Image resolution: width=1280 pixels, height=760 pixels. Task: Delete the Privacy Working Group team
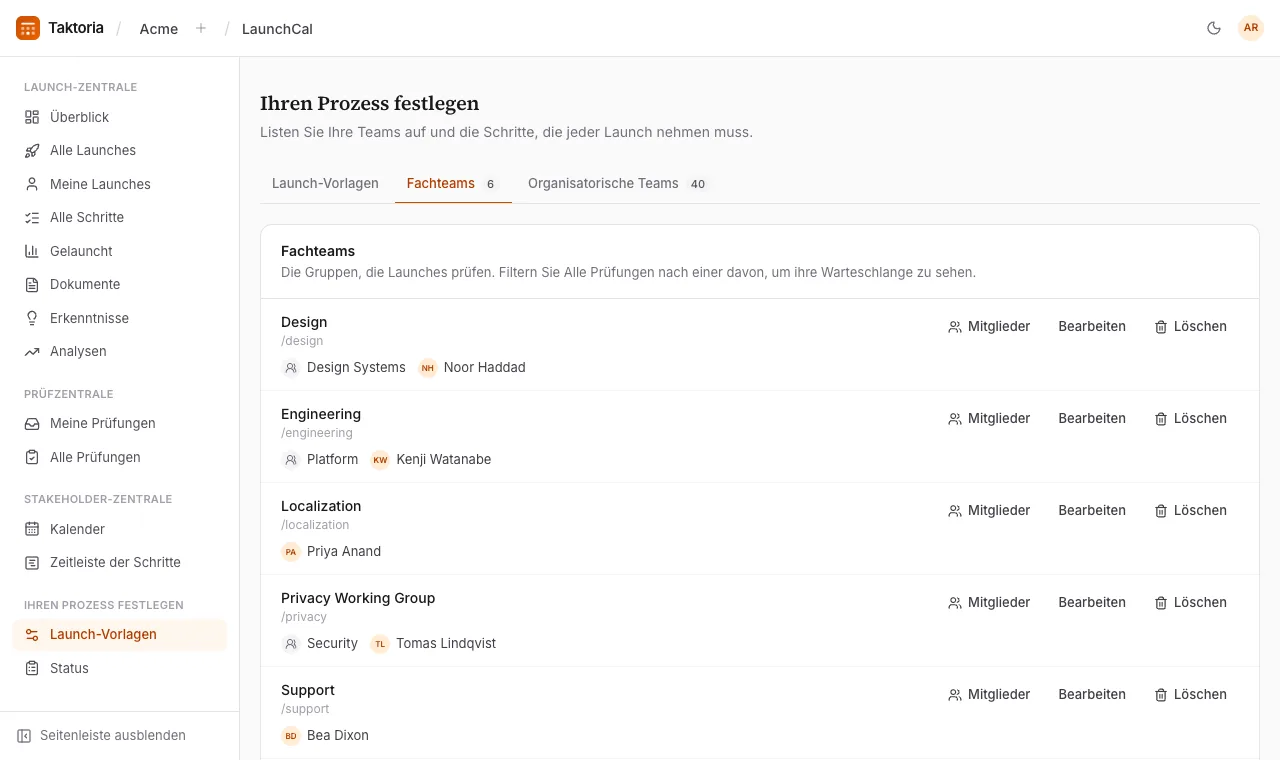coord(1190,602)
